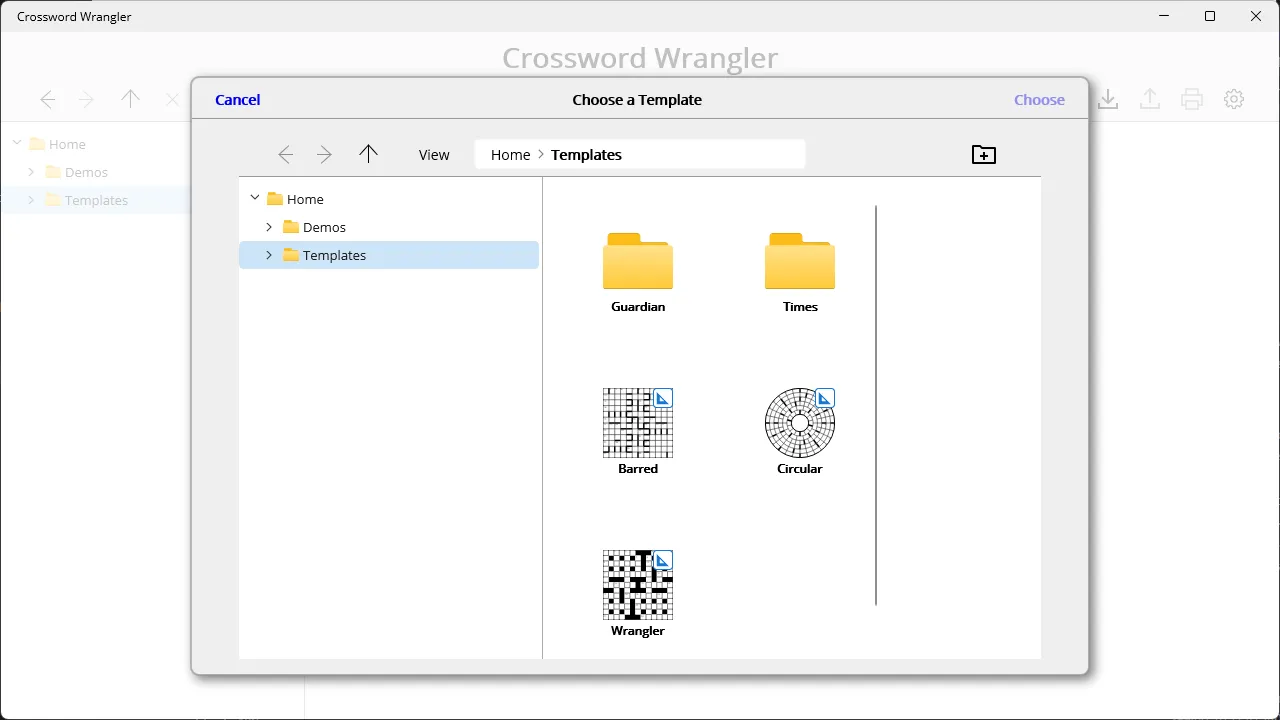
Task: Click the Times folder label
Action: [x=800, y=307]
